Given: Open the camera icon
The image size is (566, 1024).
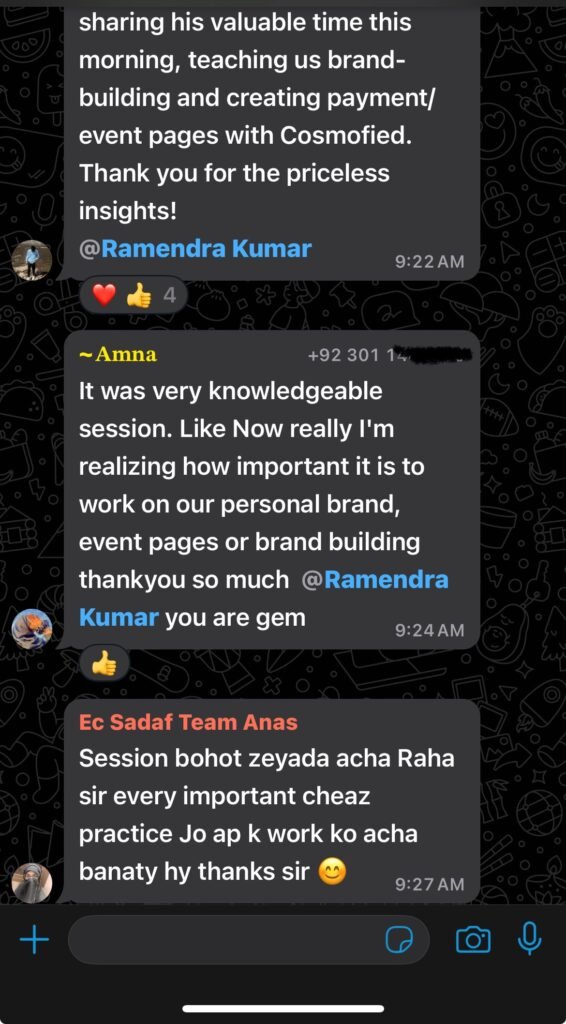Looking at the screenshot, I should coord(473,940).
